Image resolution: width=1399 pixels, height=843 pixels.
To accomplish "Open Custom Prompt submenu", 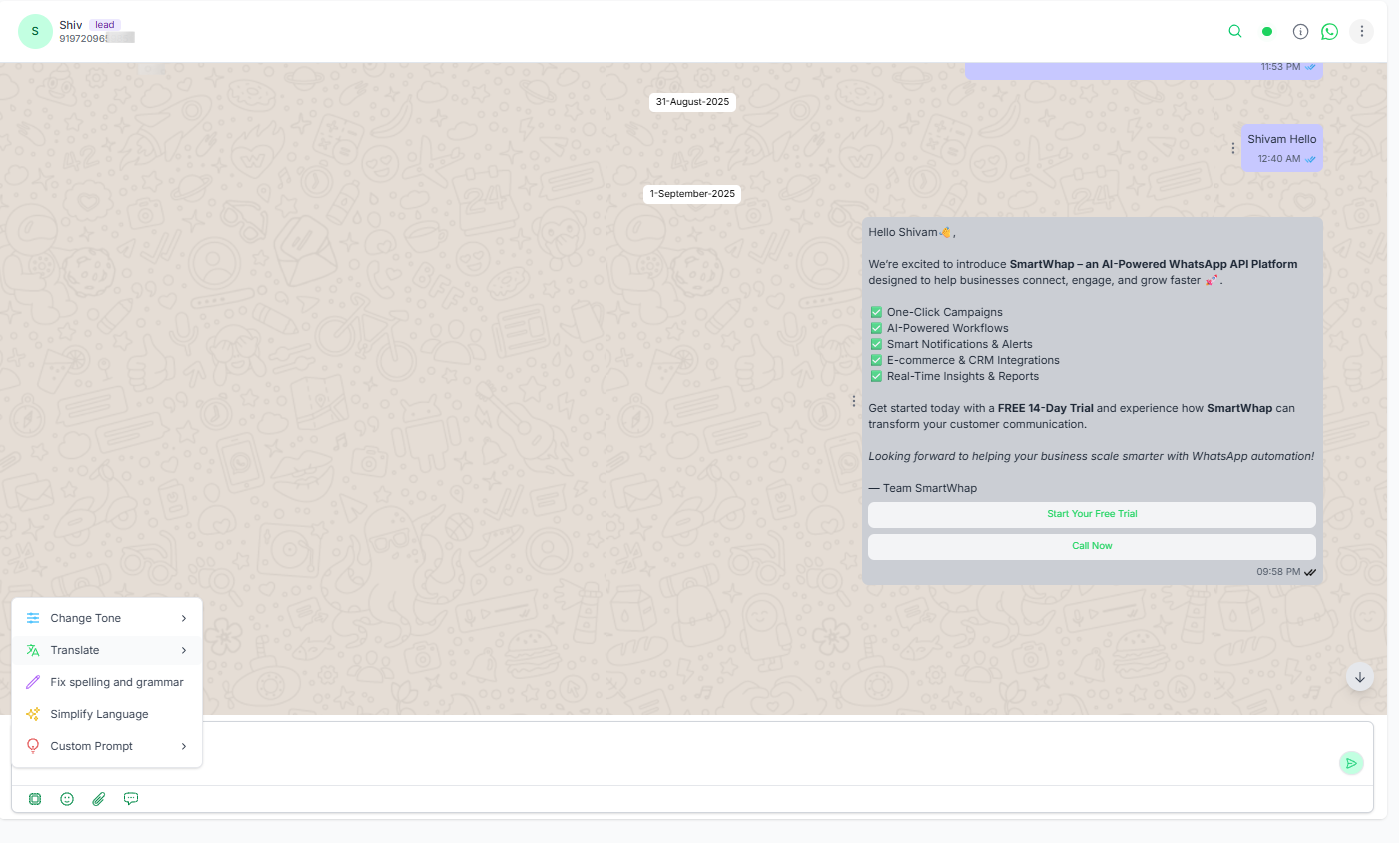I will (x=107, y=746).
